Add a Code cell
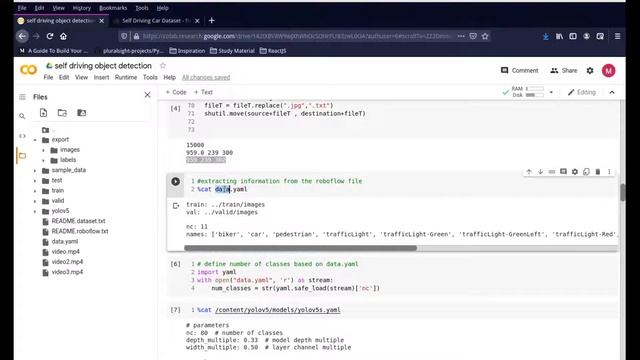The width and height of the screenshot is (640, 360). point(176,92)
